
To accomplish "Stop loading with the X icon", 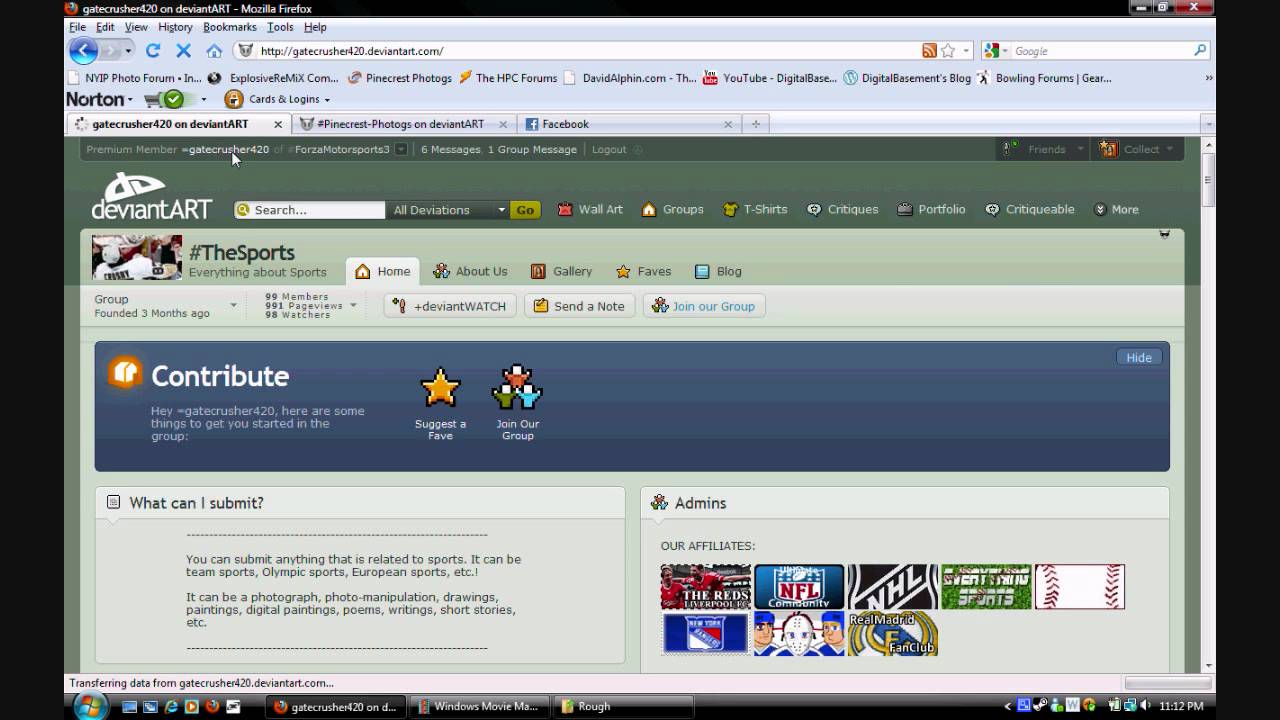I will point(184,51).
